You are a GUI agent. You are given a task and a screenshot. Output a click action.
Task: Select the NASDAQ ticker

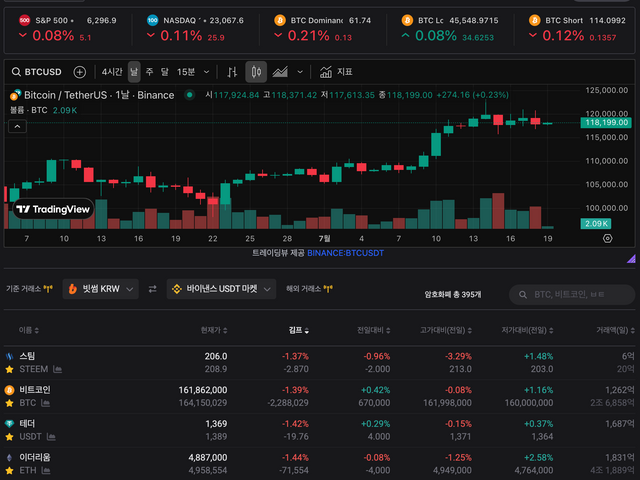point(195,29)
